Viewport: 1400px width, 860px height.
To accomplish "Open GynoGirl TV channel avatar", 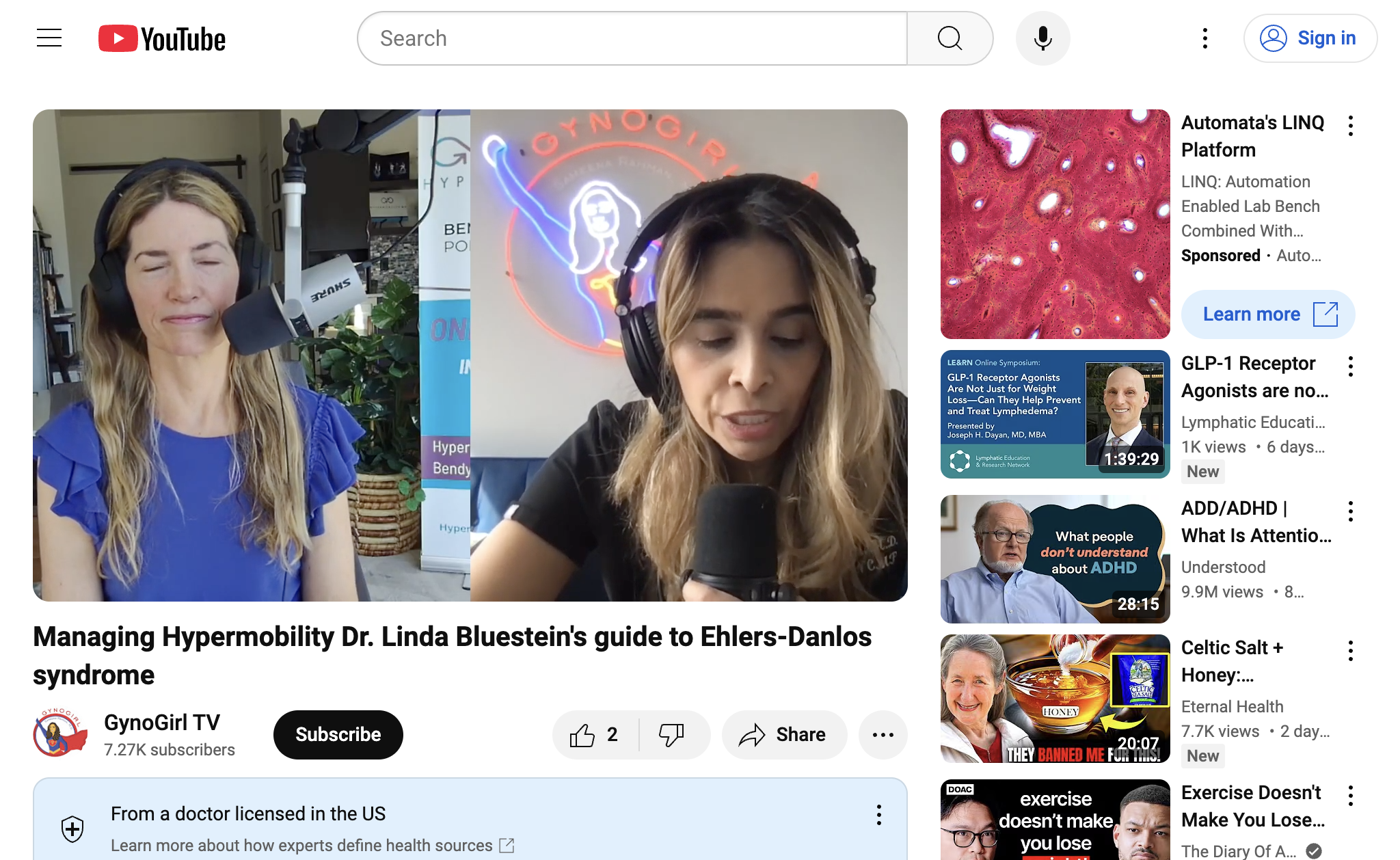I will (60, 734).
